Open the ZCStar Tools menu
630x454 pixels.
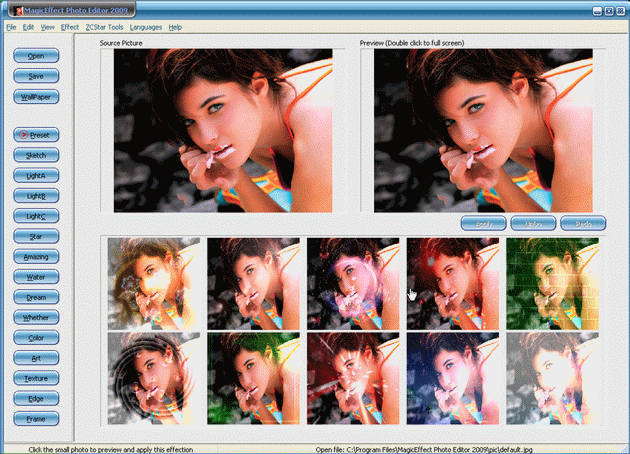[104, 27]
